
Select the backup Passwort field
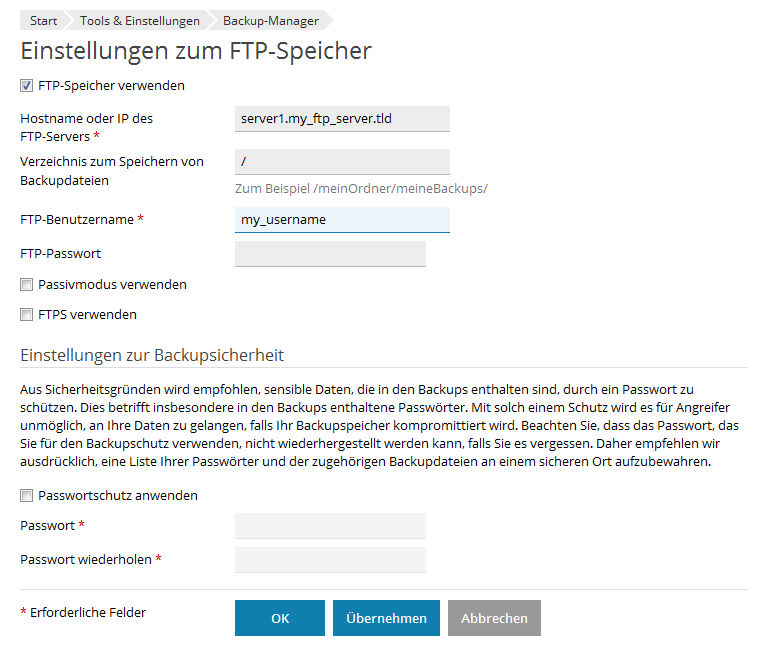coord(330,526)
